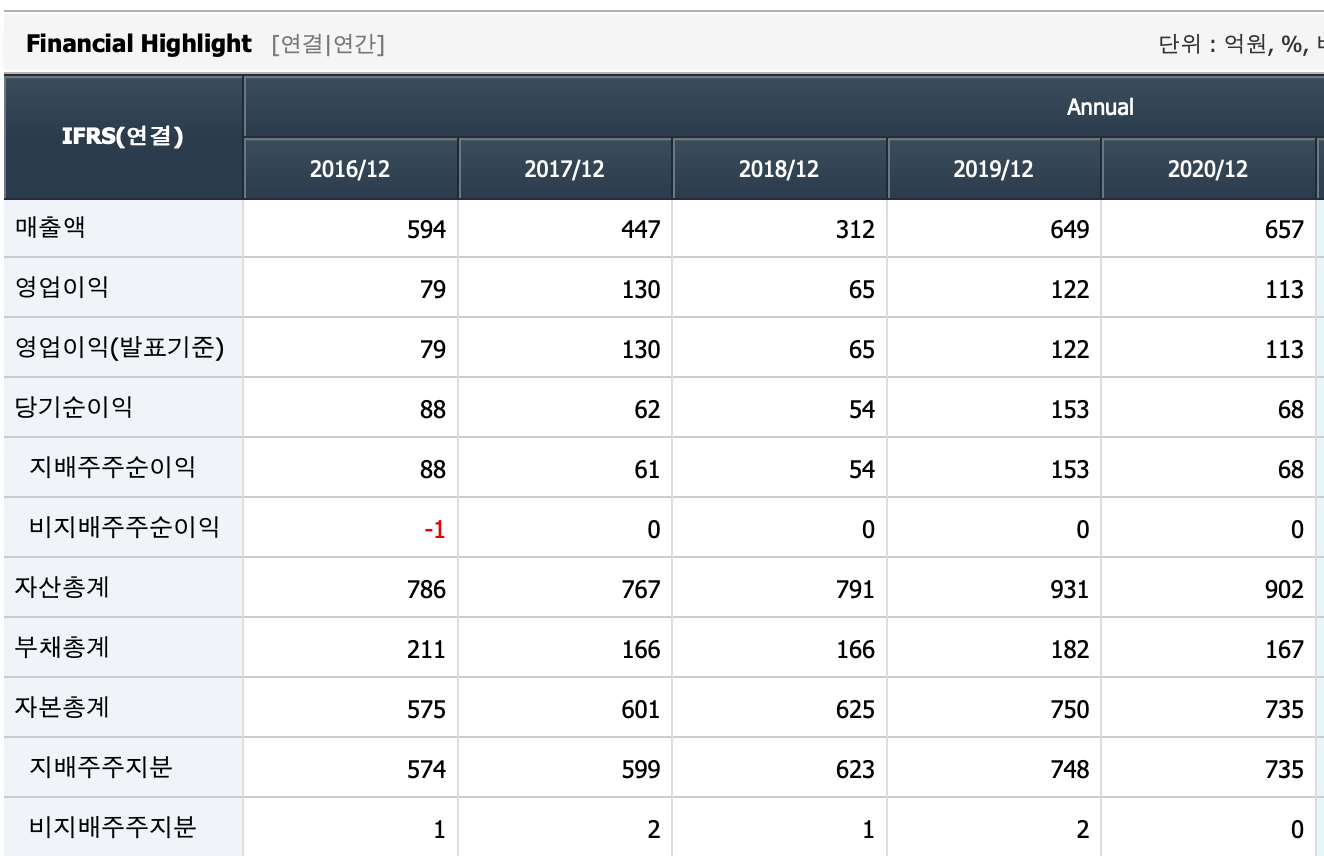
Task: Select the 2020/12 column header
Action: pyautogui.click(x=1208, y=168)
